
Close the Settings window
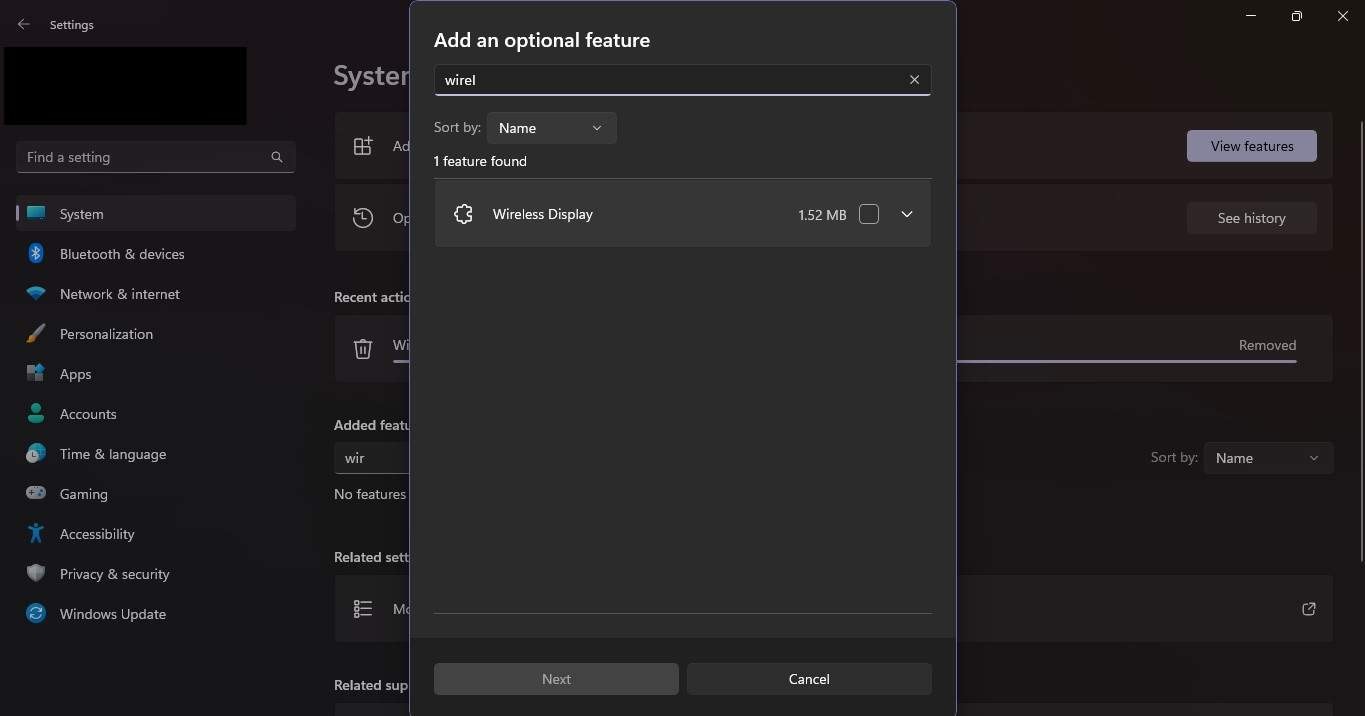(1343, 16)
